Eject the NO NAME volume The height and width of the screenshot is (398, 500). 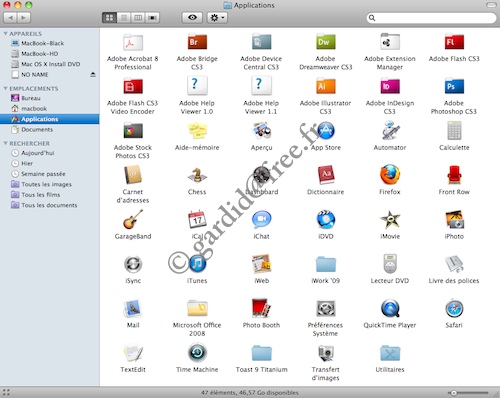pyautogui.click(x=93, y=74)
